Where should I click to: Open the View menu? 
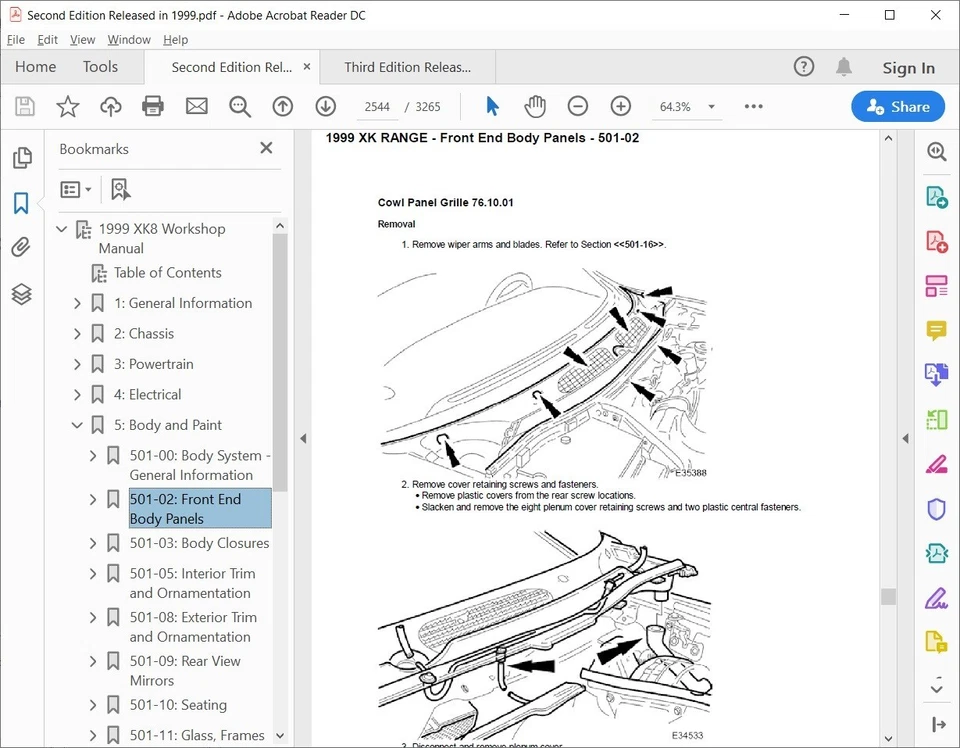point(82,39)
